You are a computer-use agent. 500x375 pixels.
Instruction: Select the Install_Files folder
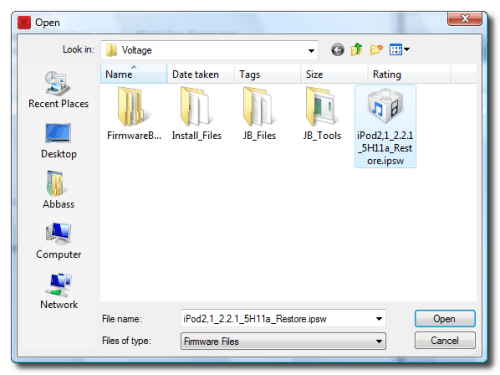point(196,113)
